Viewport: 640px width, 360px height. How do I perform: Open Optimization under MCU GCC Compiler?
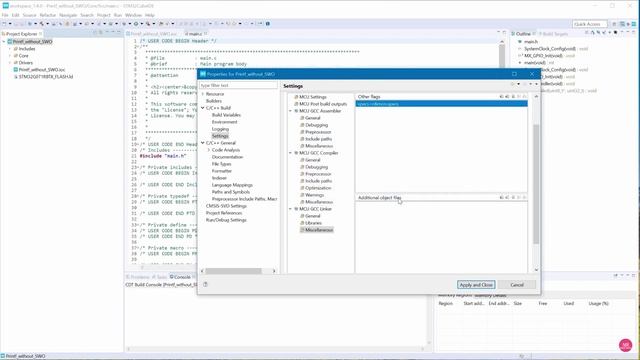(318, 188)
